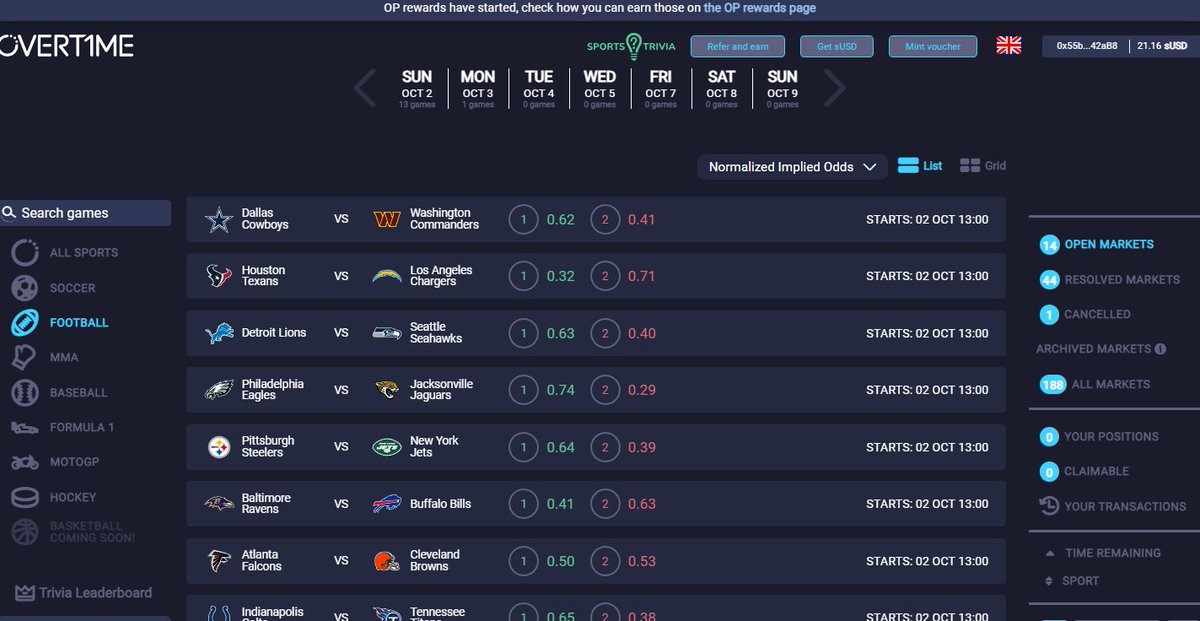Click the New York Jets logo
Screen dimensions: 1200x621
pos(386,447)
